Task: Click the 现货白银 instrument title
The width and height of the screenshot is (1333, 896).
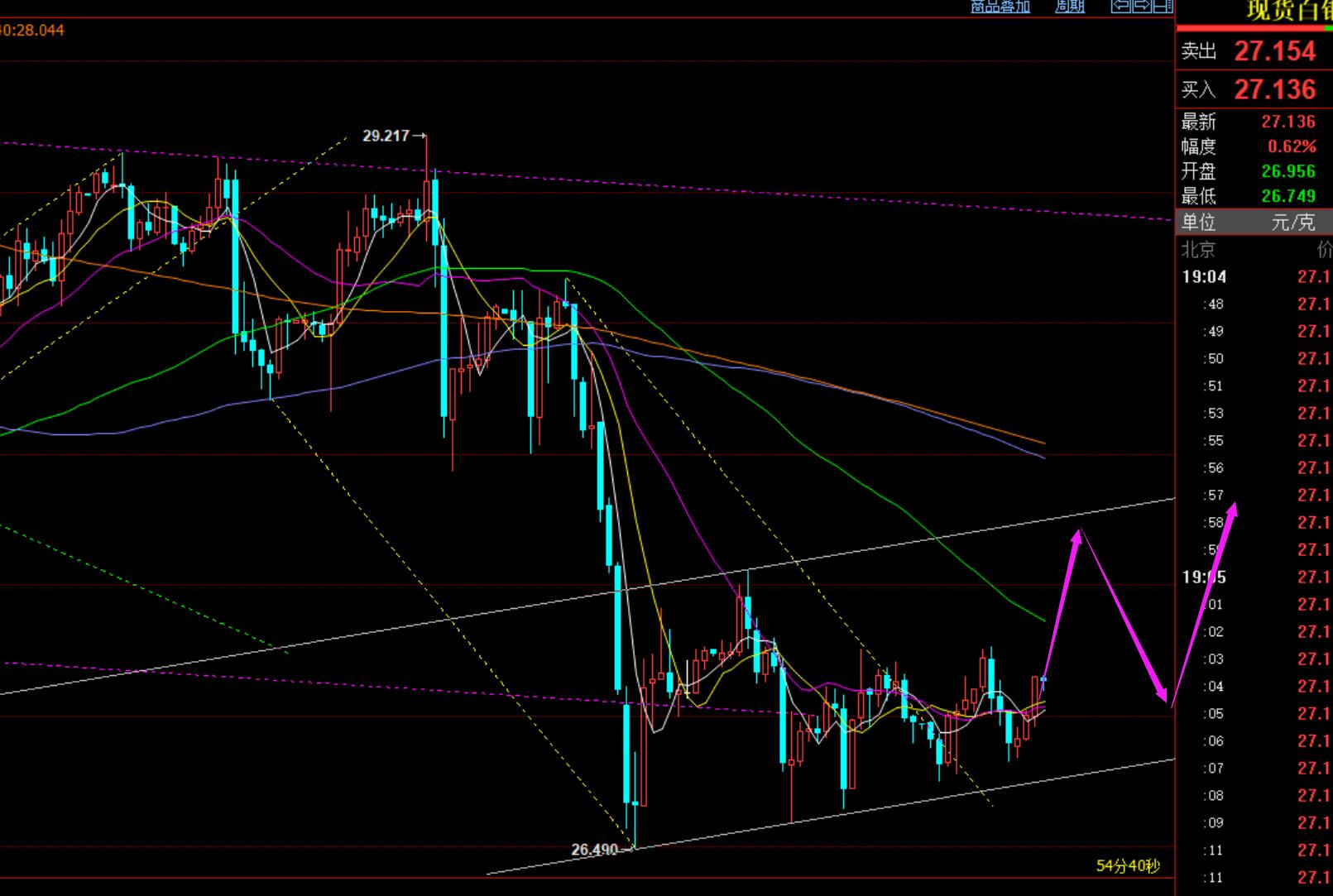Action: 1289,11
